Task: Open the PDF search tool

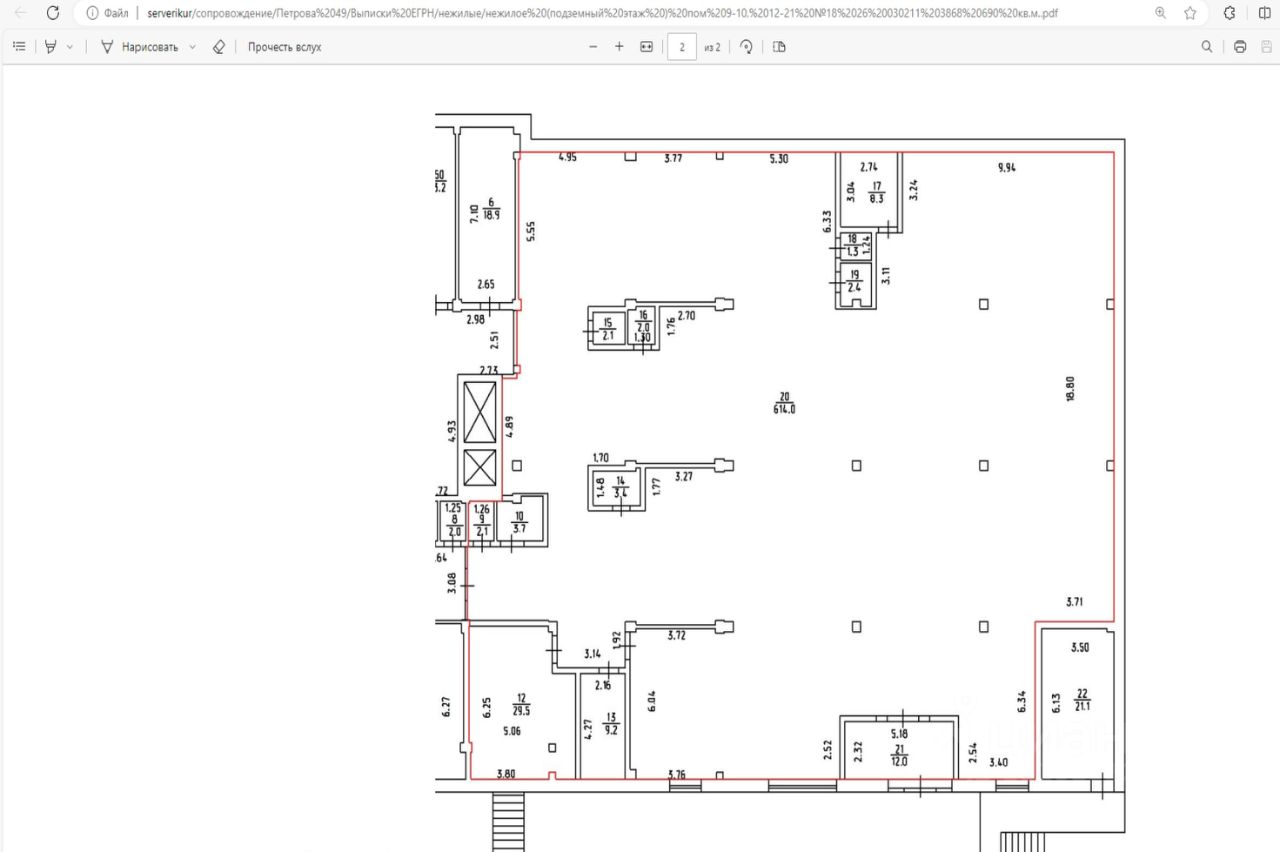Action: pos(1207,47)
